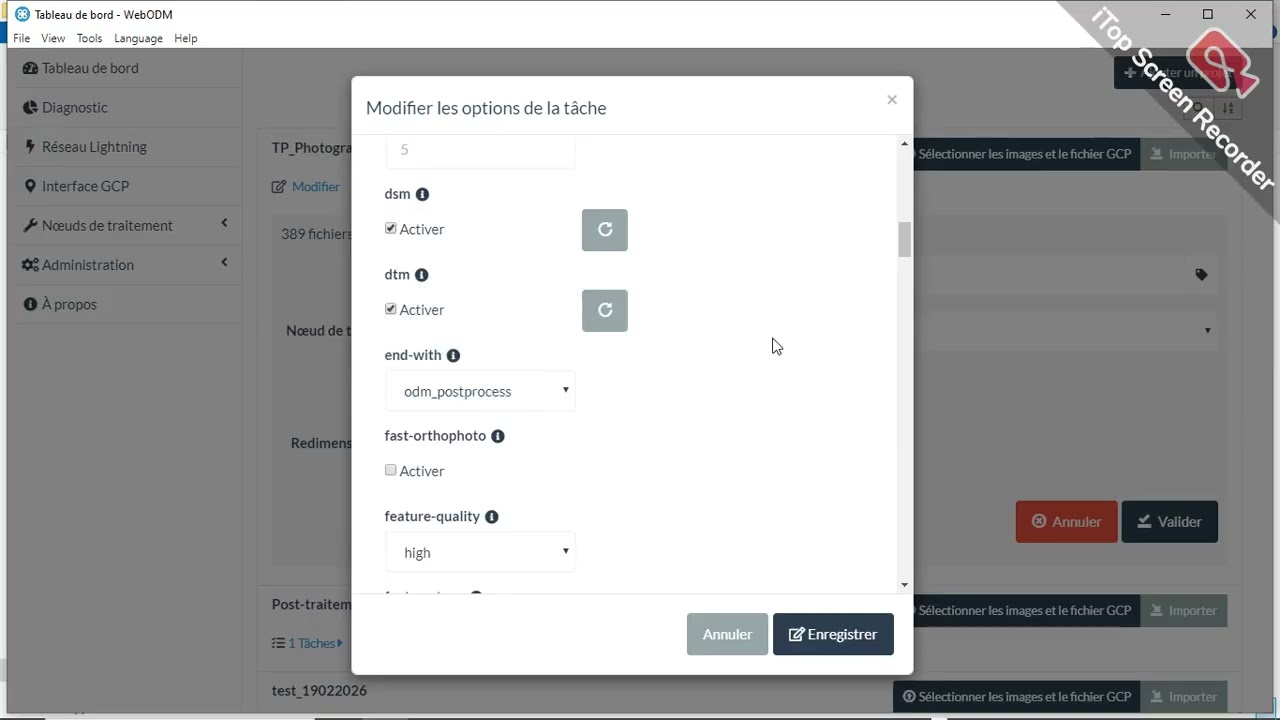Screen dimensions: 1280x720
Task: Click the WebODM app icon in title bar
Action: [22, 14]
